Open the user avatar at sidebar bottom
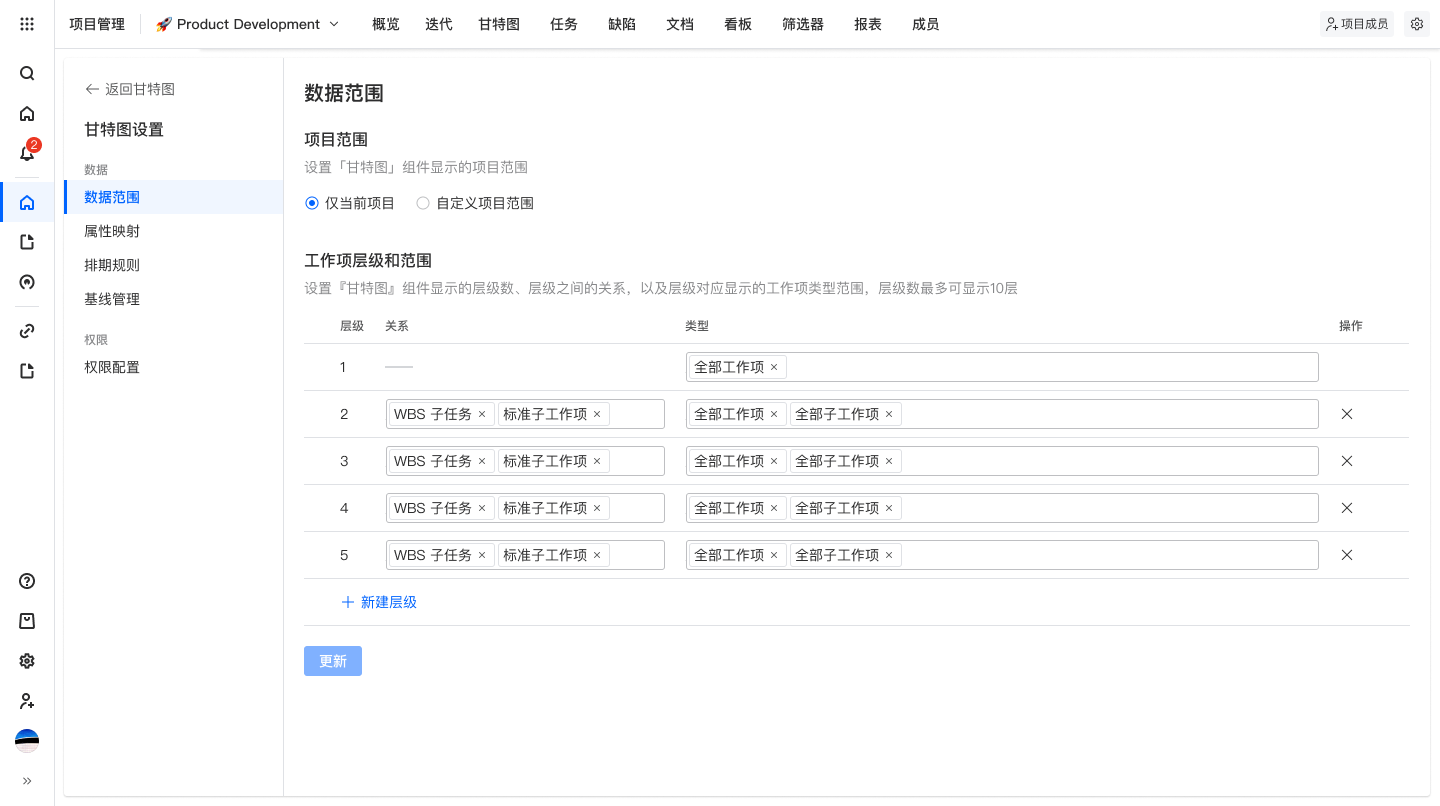Screen dimensions: 1440x806 coord(27,741)
